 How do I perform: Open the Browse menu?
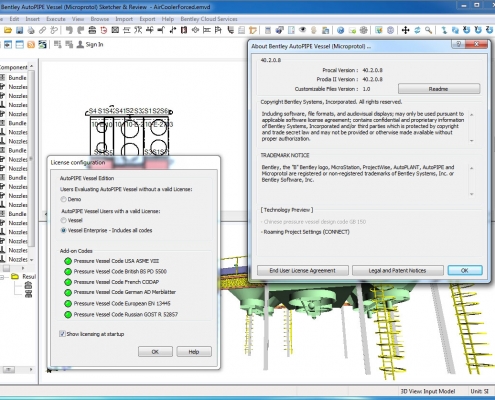point(100,19)
